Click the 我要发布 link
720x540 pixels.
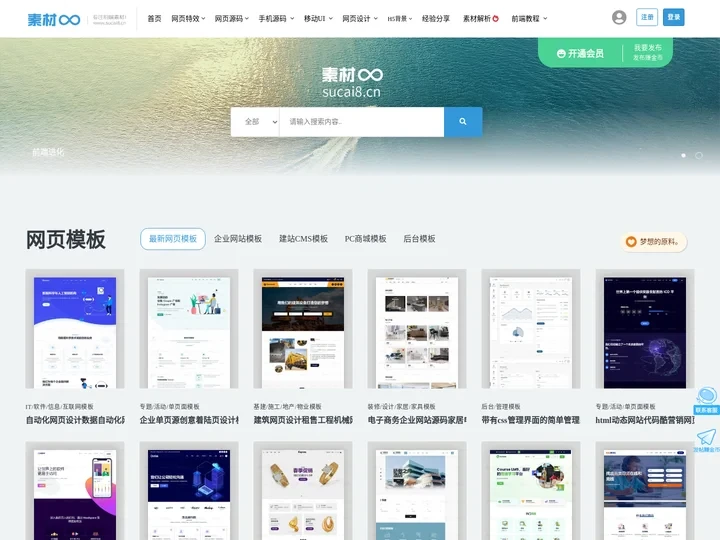tap(648, 48)
